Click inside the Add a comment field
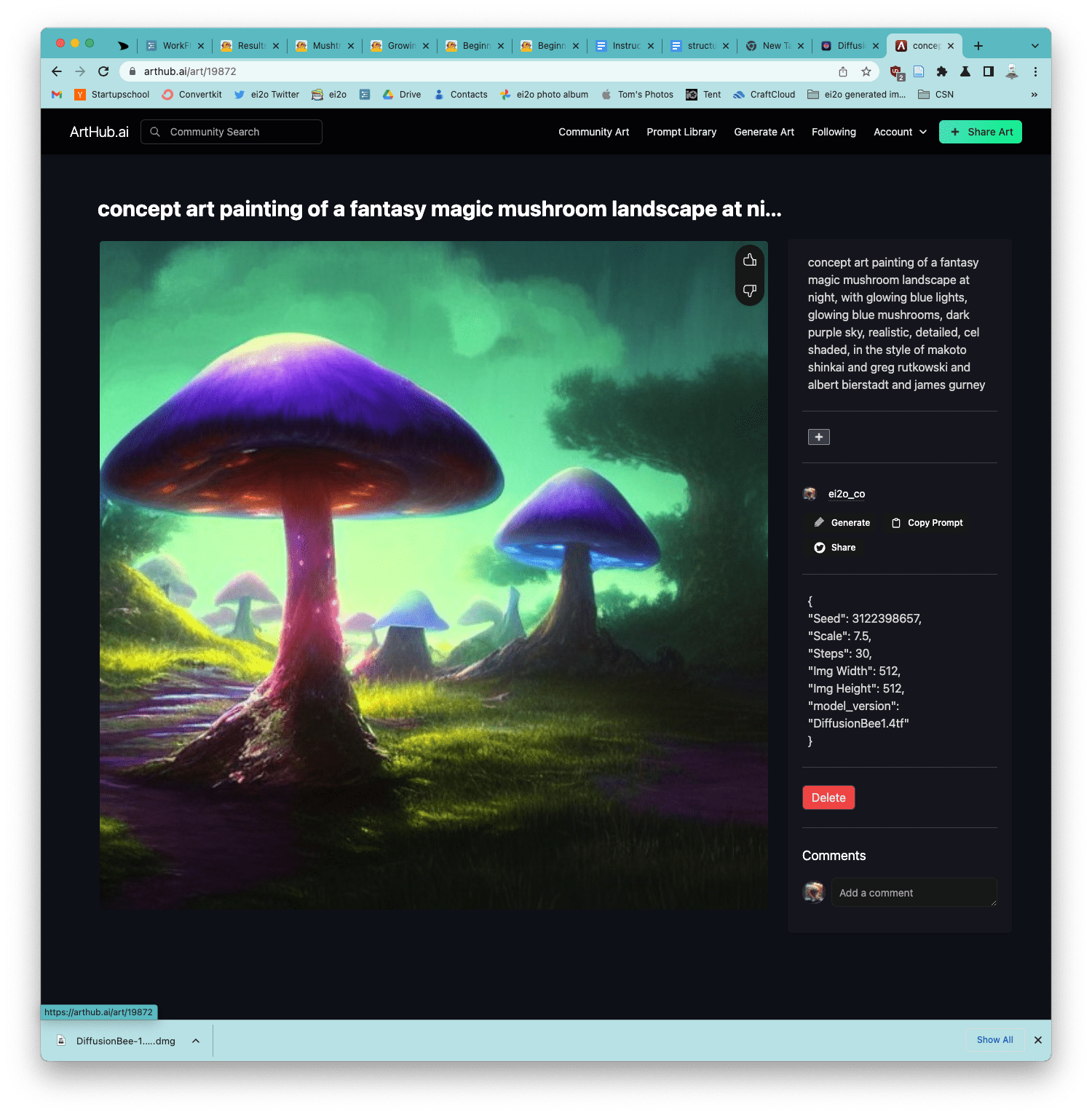The image size is (1092, 1115). point(914,892)
